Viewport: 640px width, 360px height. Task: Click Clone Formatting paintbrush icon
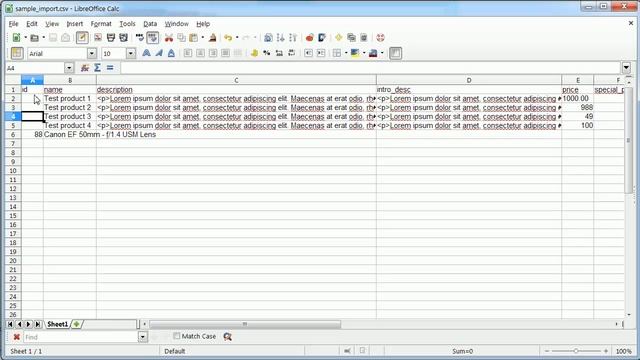213,38
